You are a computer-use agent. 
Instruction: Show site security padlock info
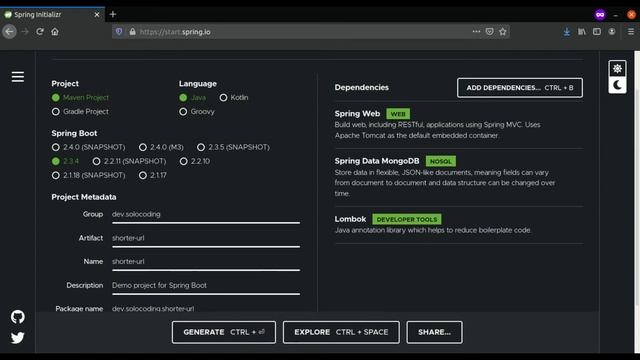(132, 31)
